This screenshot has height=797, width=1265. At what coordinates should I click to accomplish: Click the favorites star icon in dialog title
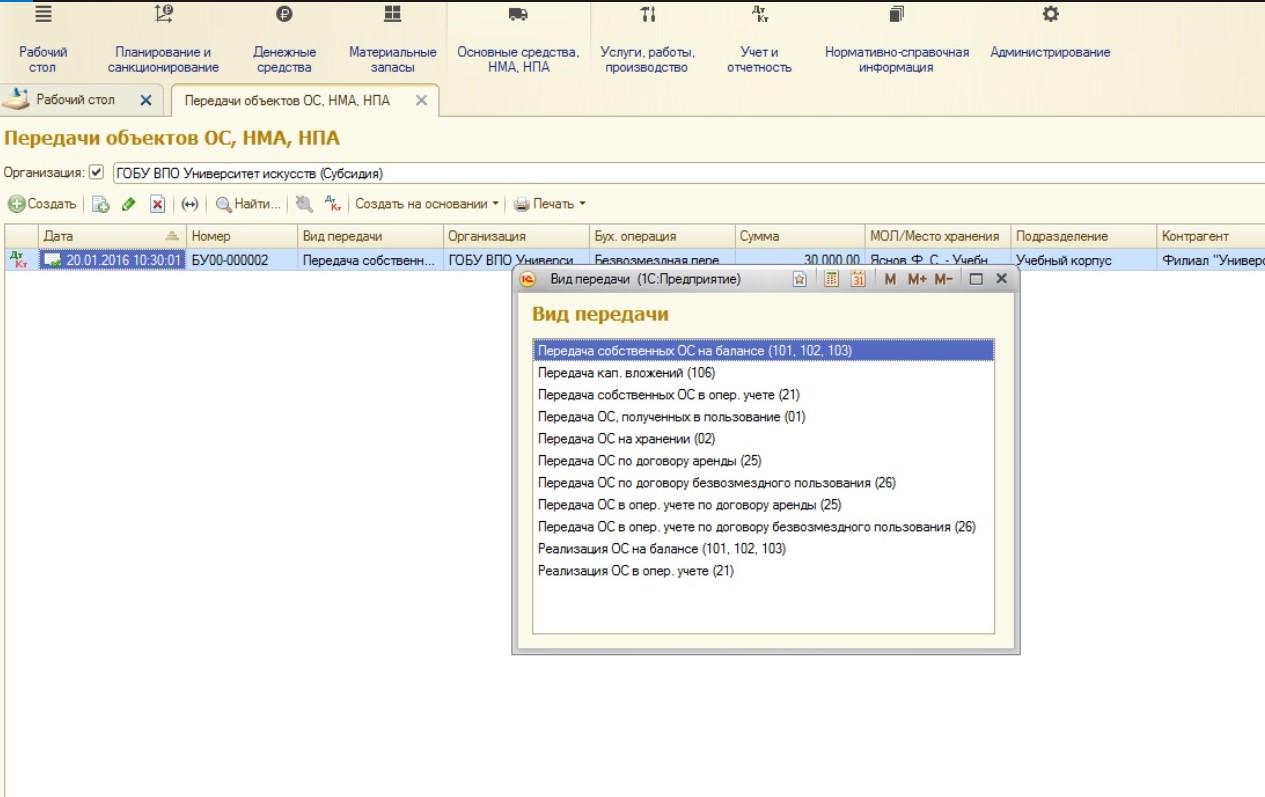pyautogui.click(x=799, y=280)
